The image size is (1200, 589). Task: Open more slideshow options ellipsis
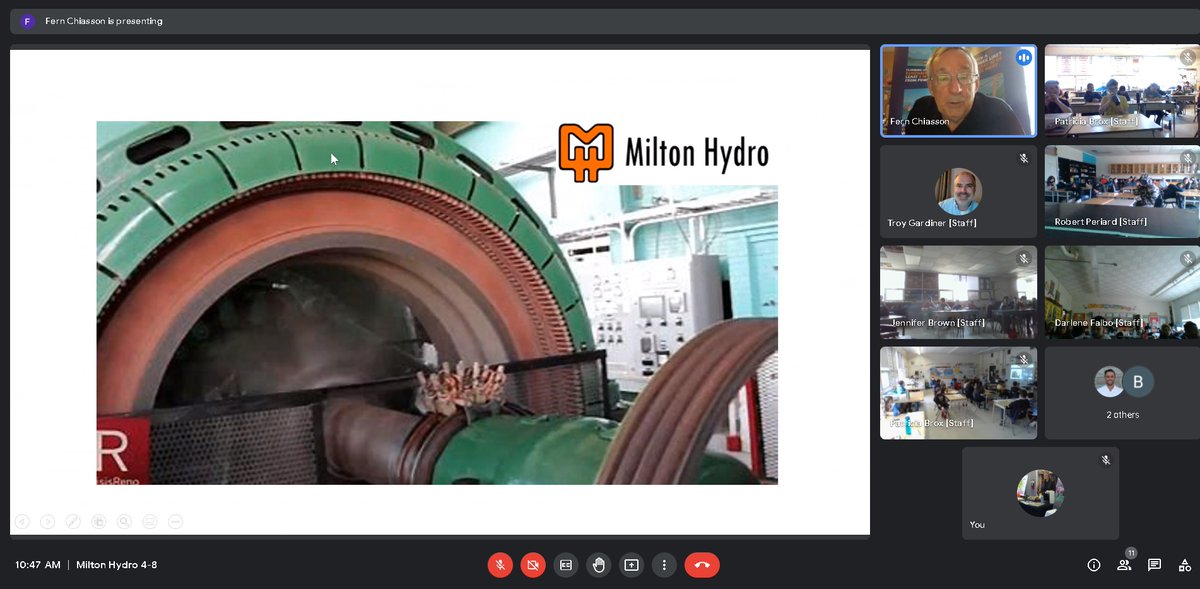[x=176, y=521]
